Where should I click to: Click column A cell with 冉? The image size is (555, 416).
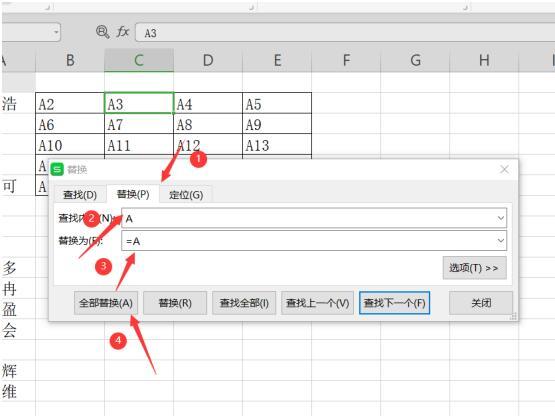[18, 288]
